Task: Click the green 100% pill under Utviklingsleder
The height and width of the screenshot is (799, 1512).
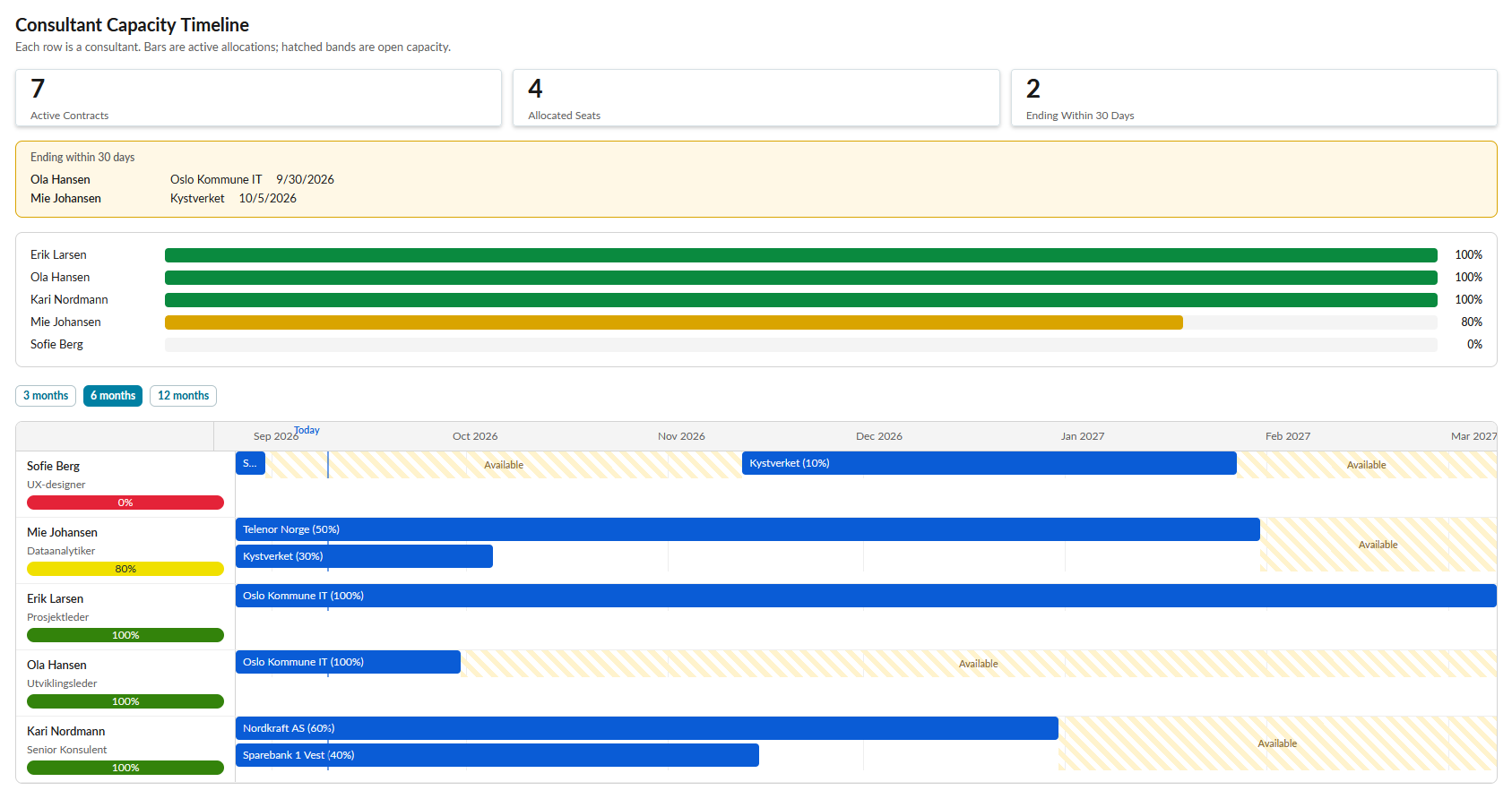Action: (125, 701)
